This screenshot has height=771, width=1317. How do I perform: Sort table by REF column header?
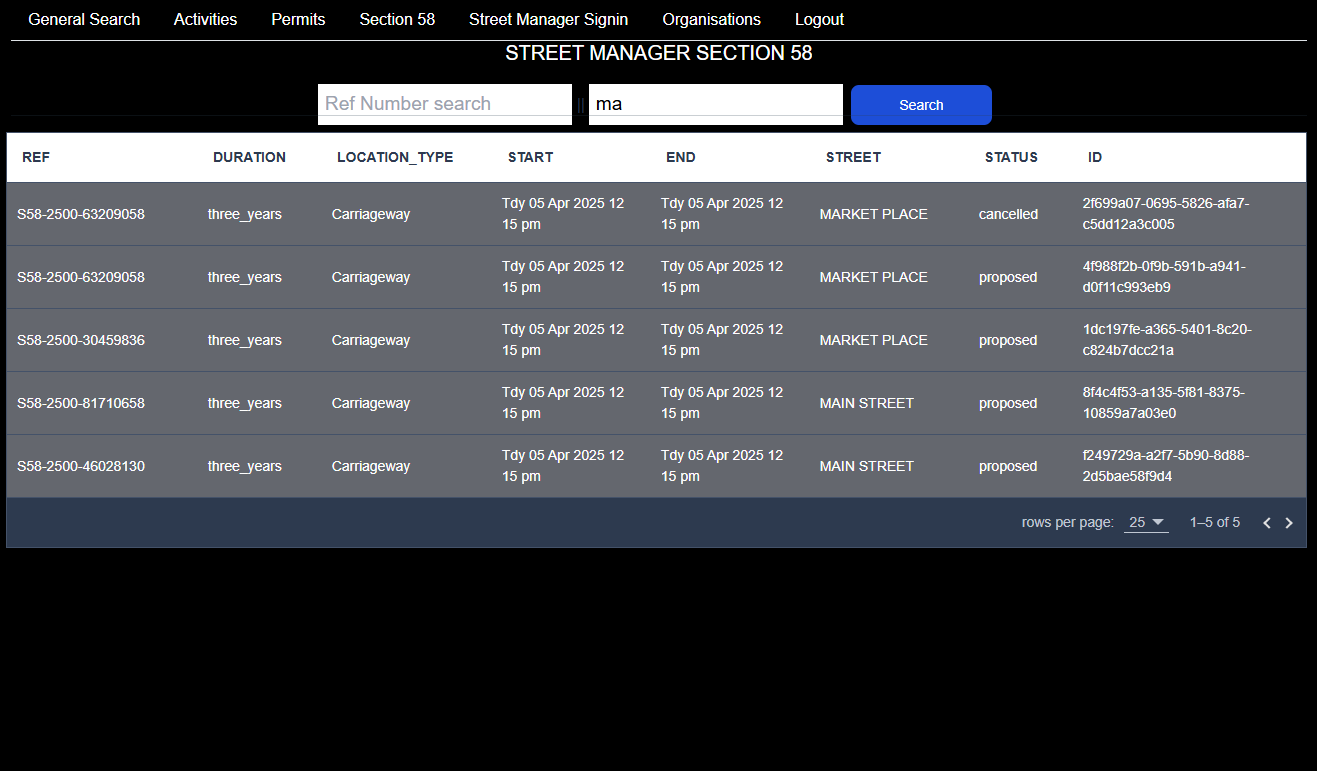tap(36, 157)
